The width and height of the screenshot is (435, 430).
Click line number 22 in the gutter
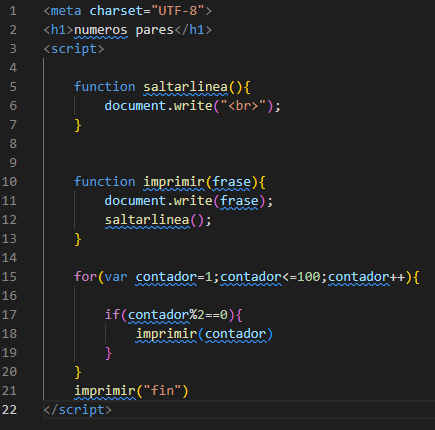point(9,410)
